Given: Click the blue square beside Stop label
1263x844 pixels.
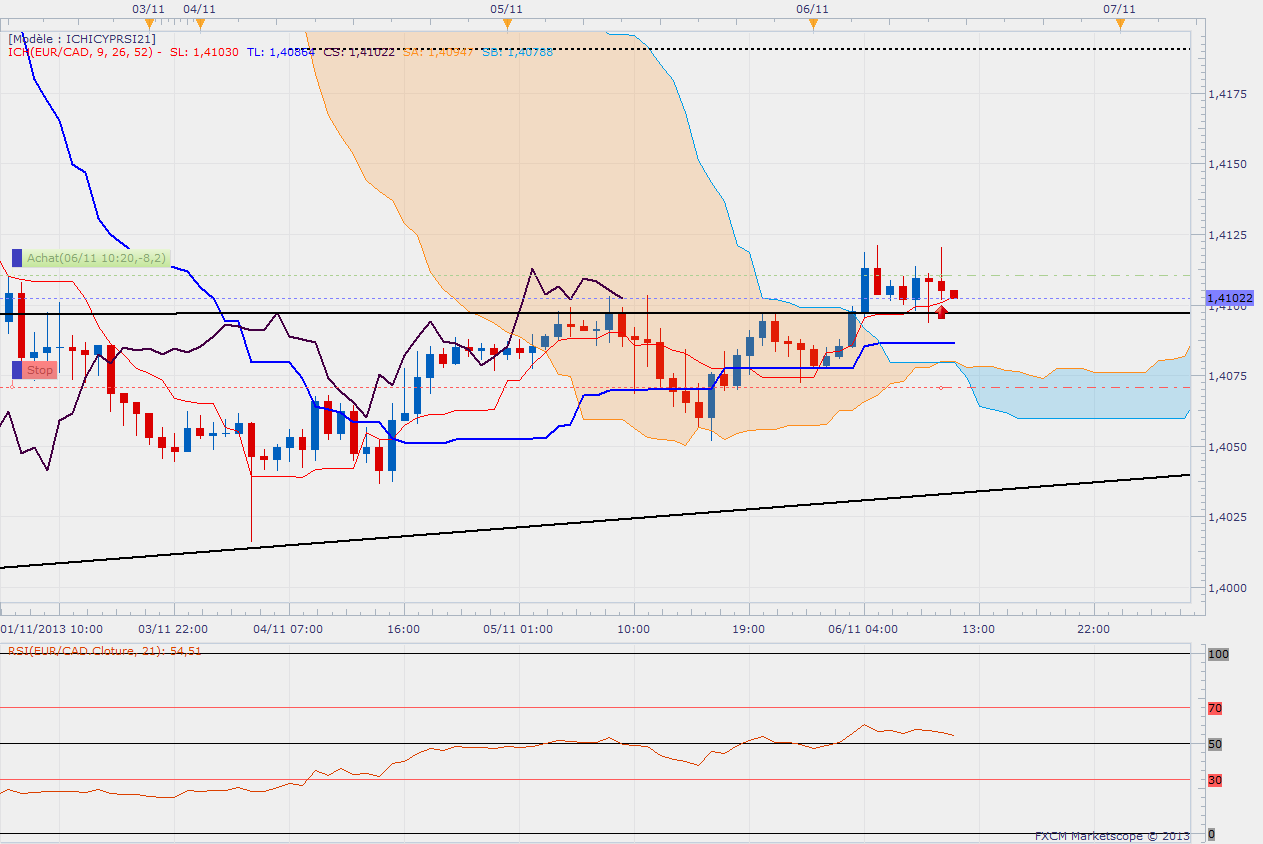Looking at the screenshot, I should 16,370.
